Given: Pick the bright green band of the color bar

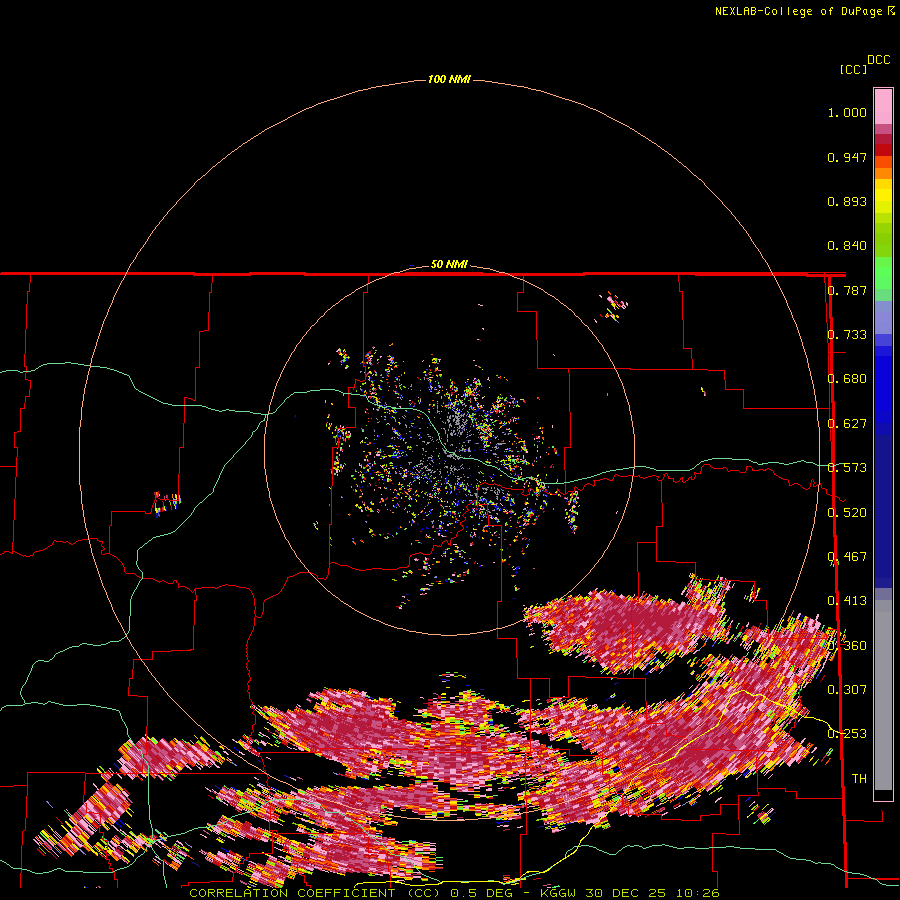Looking at the screenshot, I should point(883,273).
